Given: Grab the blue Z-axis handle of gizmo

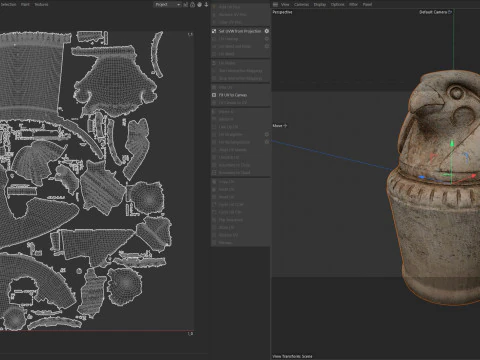Looking at the screenshot, I should [422, 177].
